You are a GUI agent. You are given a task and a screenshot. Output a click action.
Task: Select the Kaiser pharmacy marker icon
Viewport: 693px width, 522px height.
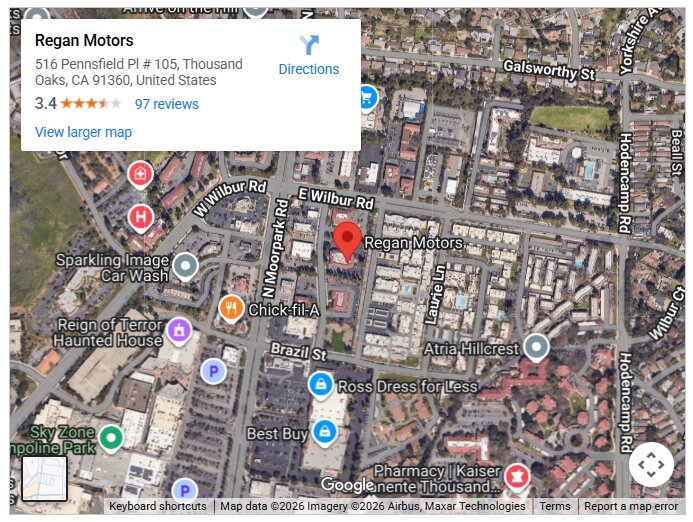click(517, 478)
